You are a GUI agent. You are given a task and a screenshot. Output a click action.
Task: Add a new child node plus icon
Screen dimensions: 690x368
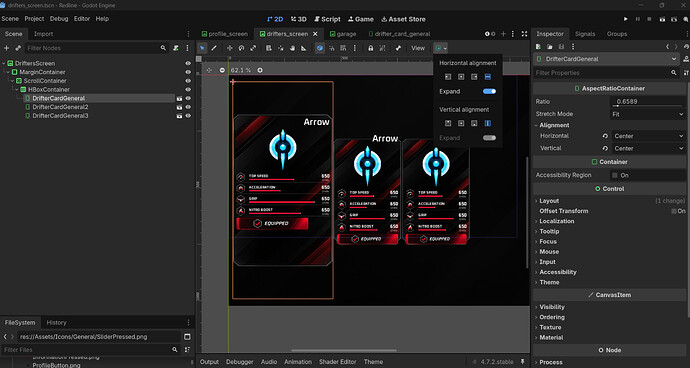7,48
